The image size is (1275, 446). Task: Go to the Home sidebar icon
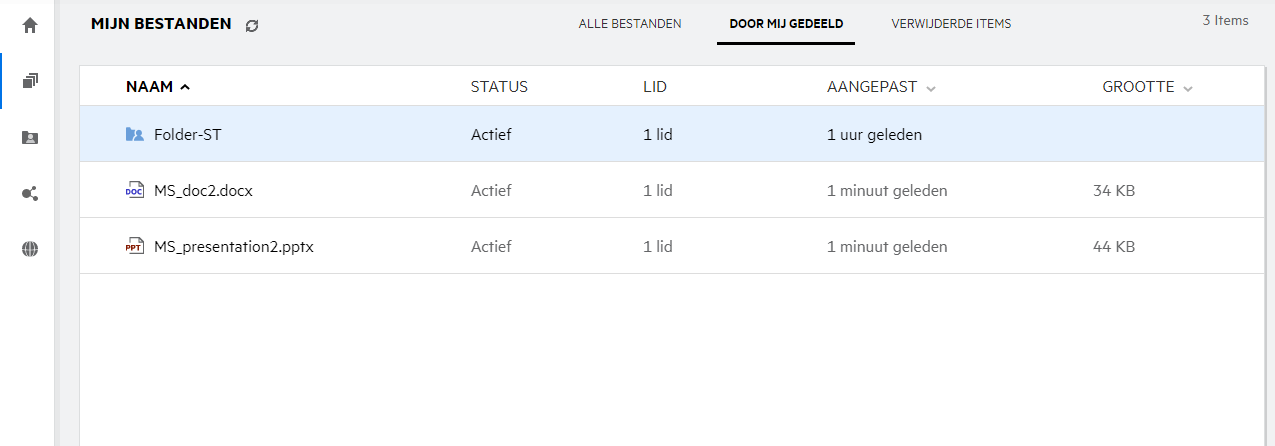click(29, 26)
